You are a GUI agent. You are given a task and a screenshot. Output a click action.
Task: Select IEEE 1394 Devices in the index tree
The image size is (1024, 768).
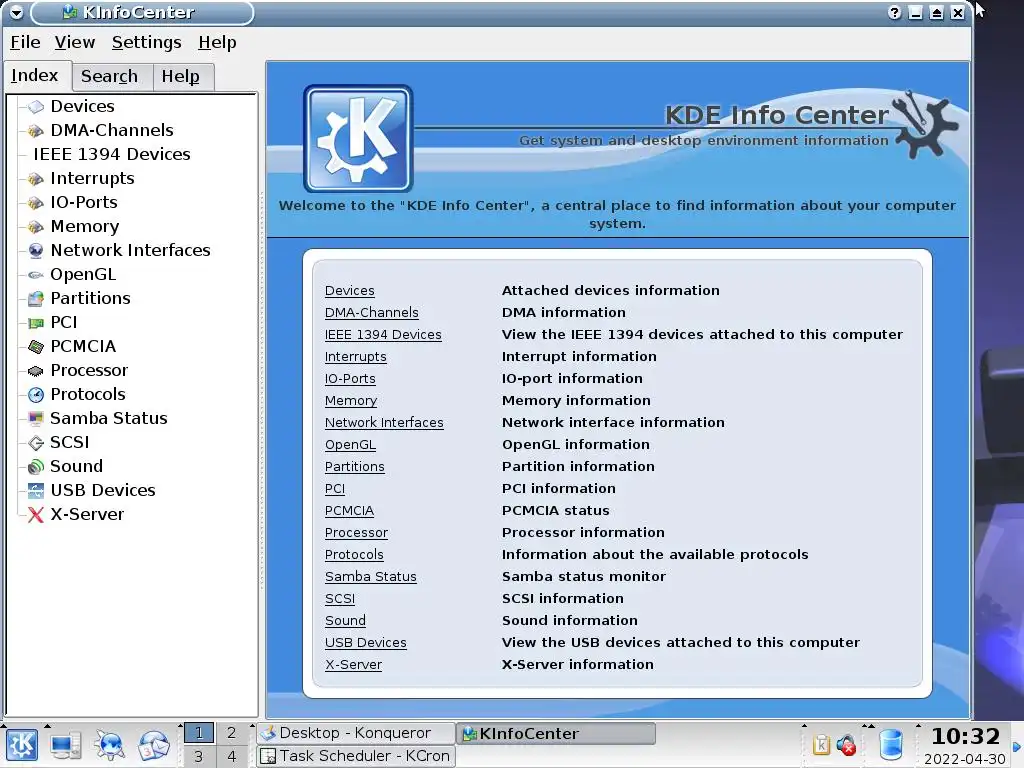pyautogui.click(x=112, y=155)
